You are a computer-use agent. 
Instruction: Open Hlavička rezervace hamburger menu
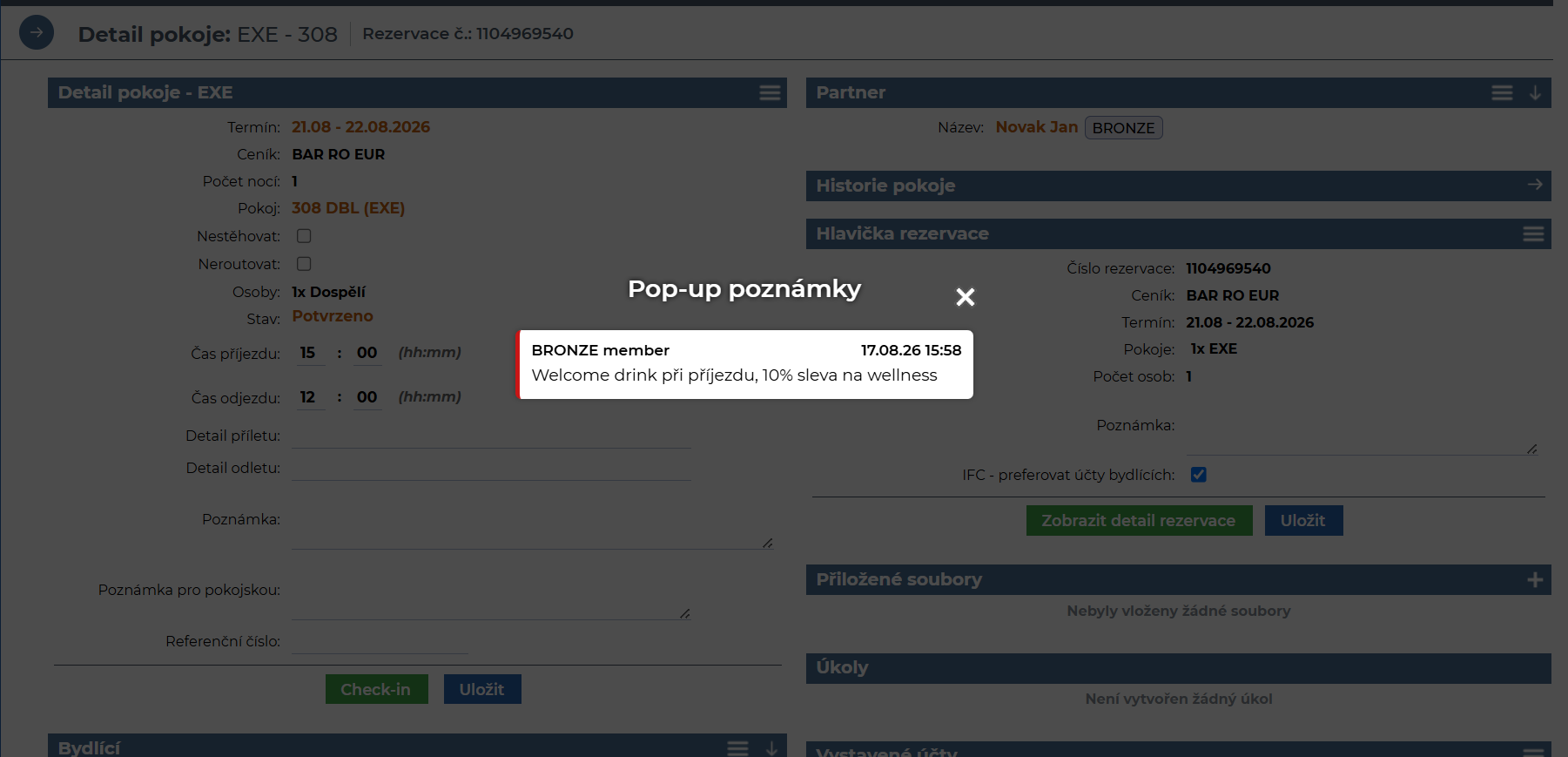coord(1533,233)
